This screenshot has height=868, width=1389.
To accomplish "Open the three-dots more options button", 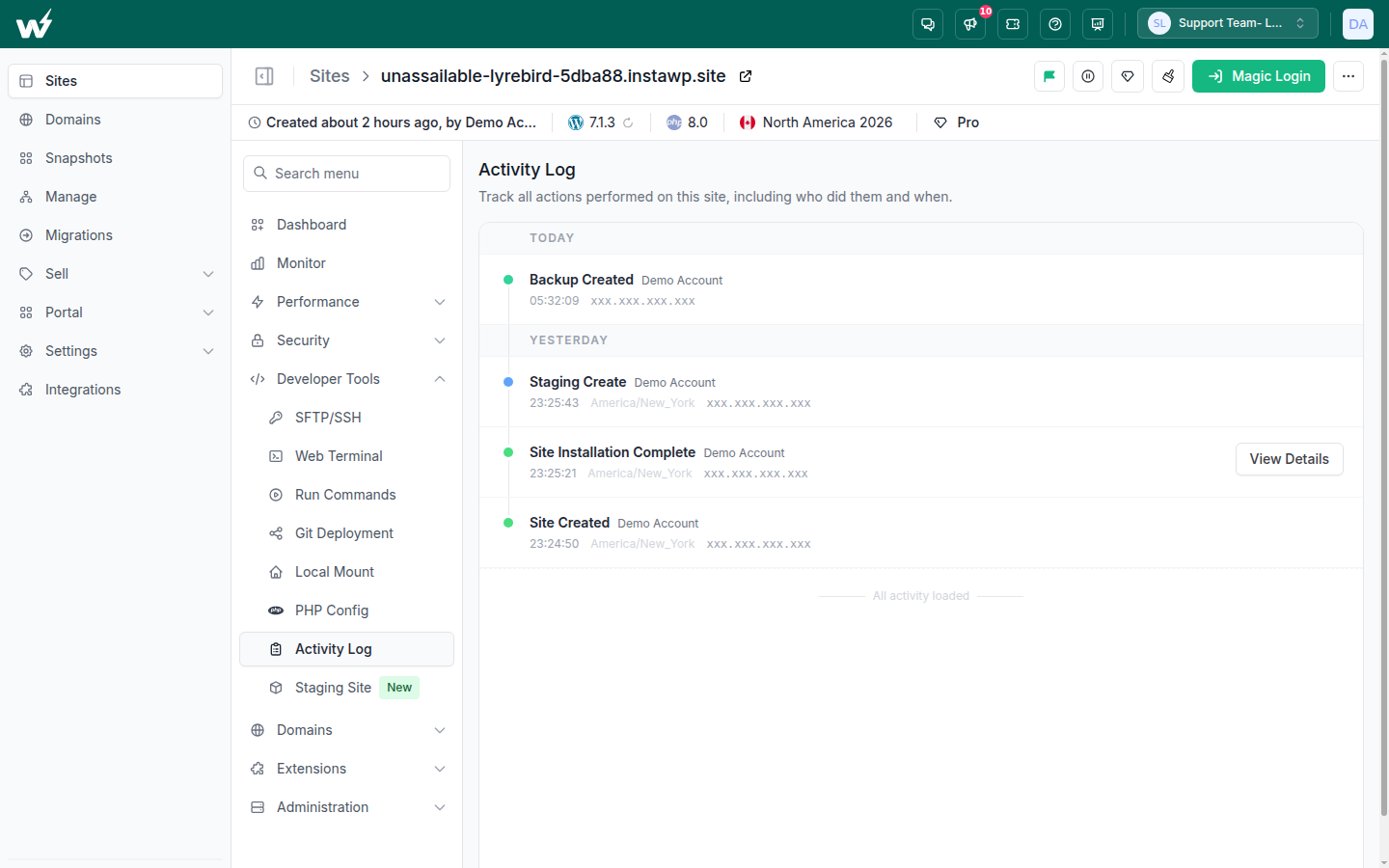I will coord(1348,76).
